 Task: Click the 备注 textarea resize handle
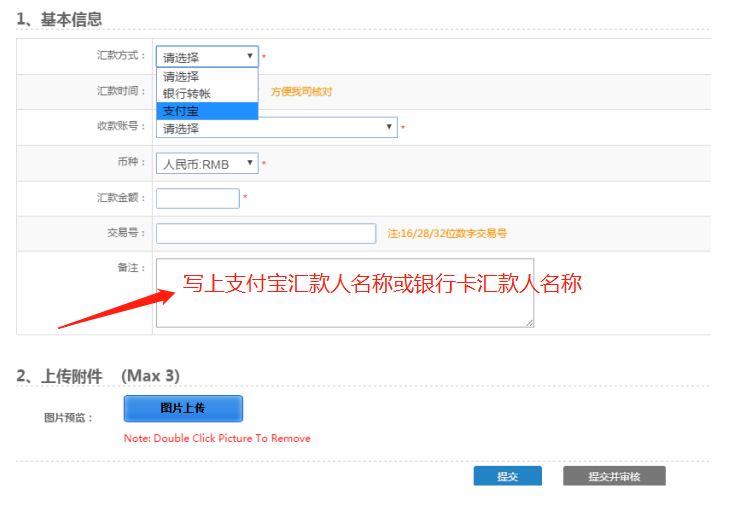coord(530,323)
